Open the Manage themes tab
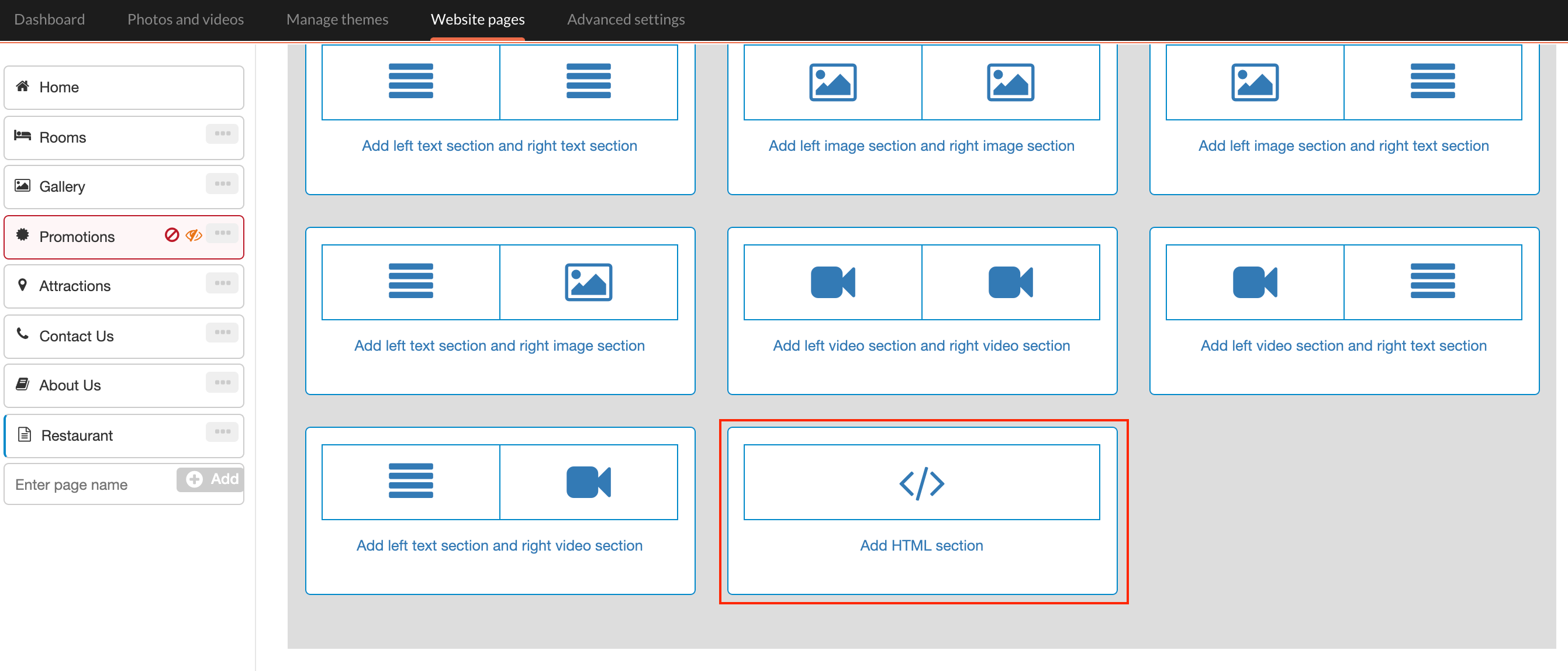 (x=337, y=19)
